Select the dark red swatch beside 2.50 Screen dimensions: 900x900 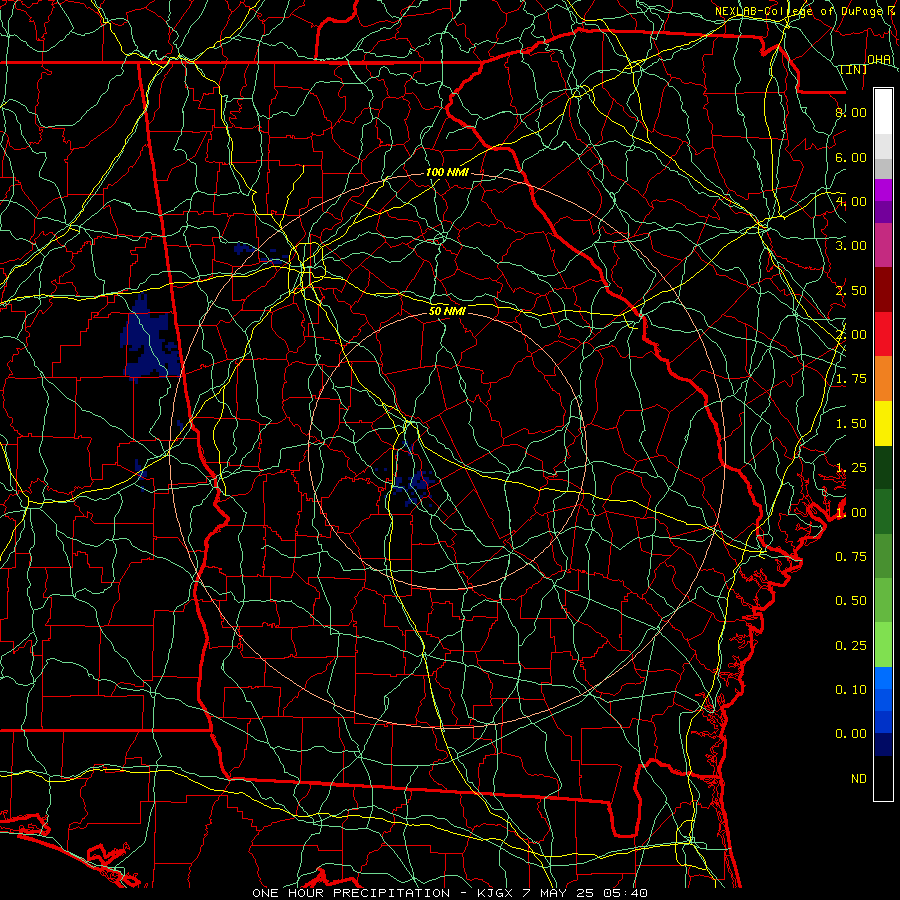pyautogui.click(x=883, y=290)
